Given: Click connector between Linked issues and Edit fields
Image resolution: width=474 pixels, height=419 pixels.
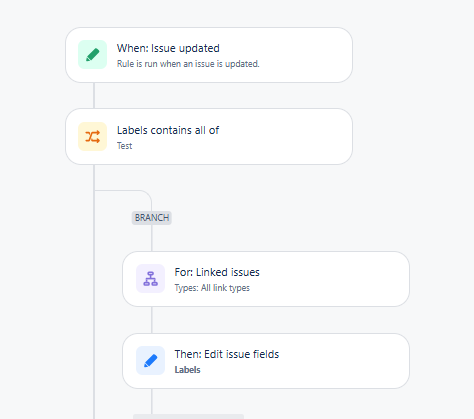Looking at the screenshot, I should (x=152, y=320).
